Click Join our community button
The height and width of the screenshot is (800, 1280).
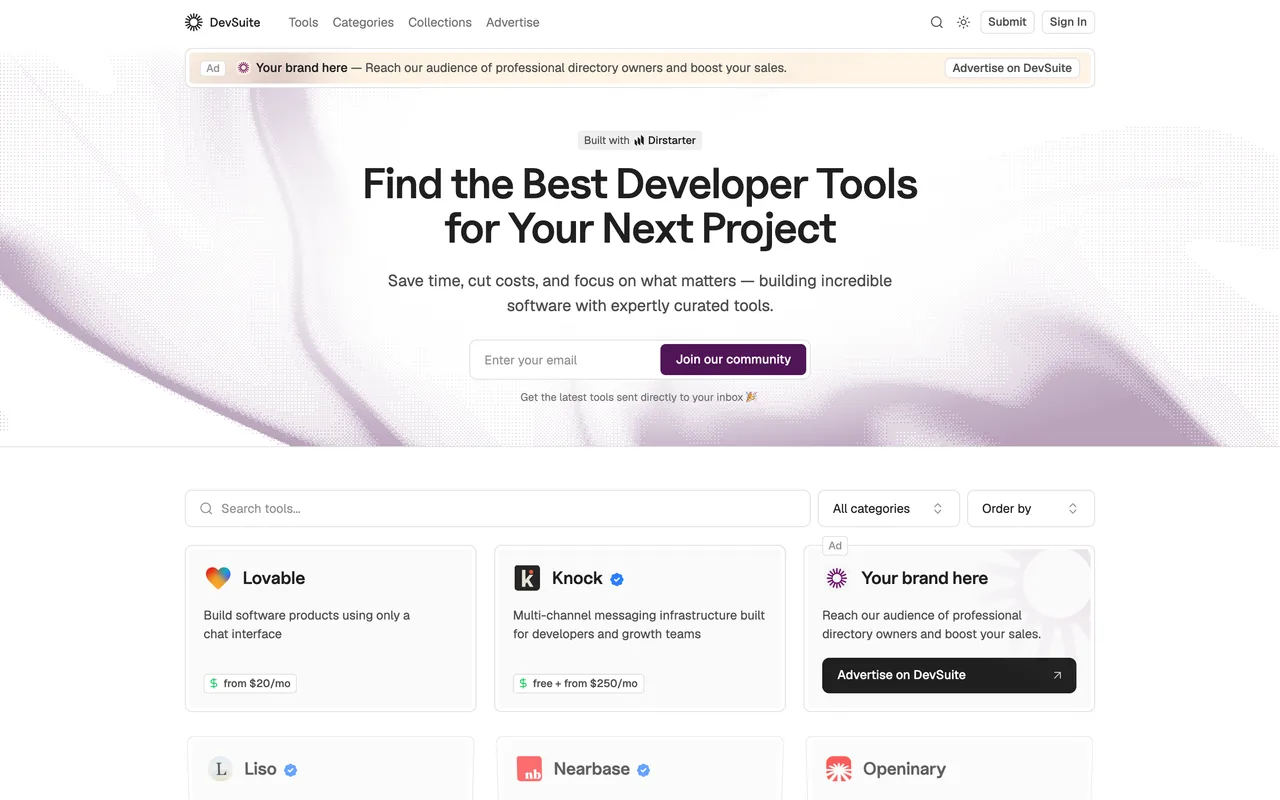pos(733,360)
